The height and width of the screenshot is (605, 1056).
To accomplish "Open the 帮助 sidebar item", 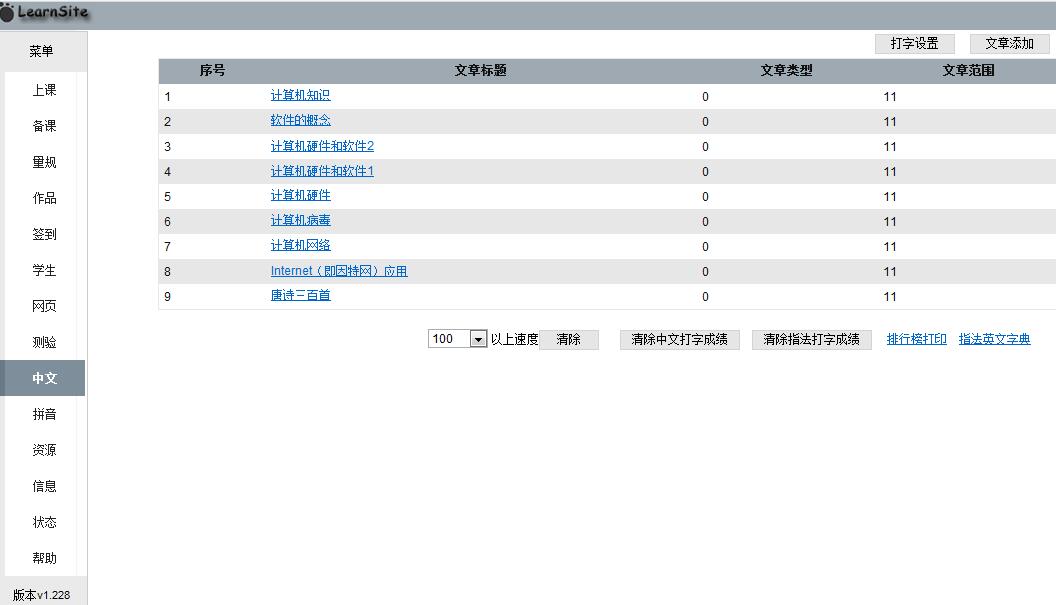I will pyautogui.click(x=44, y=558).
